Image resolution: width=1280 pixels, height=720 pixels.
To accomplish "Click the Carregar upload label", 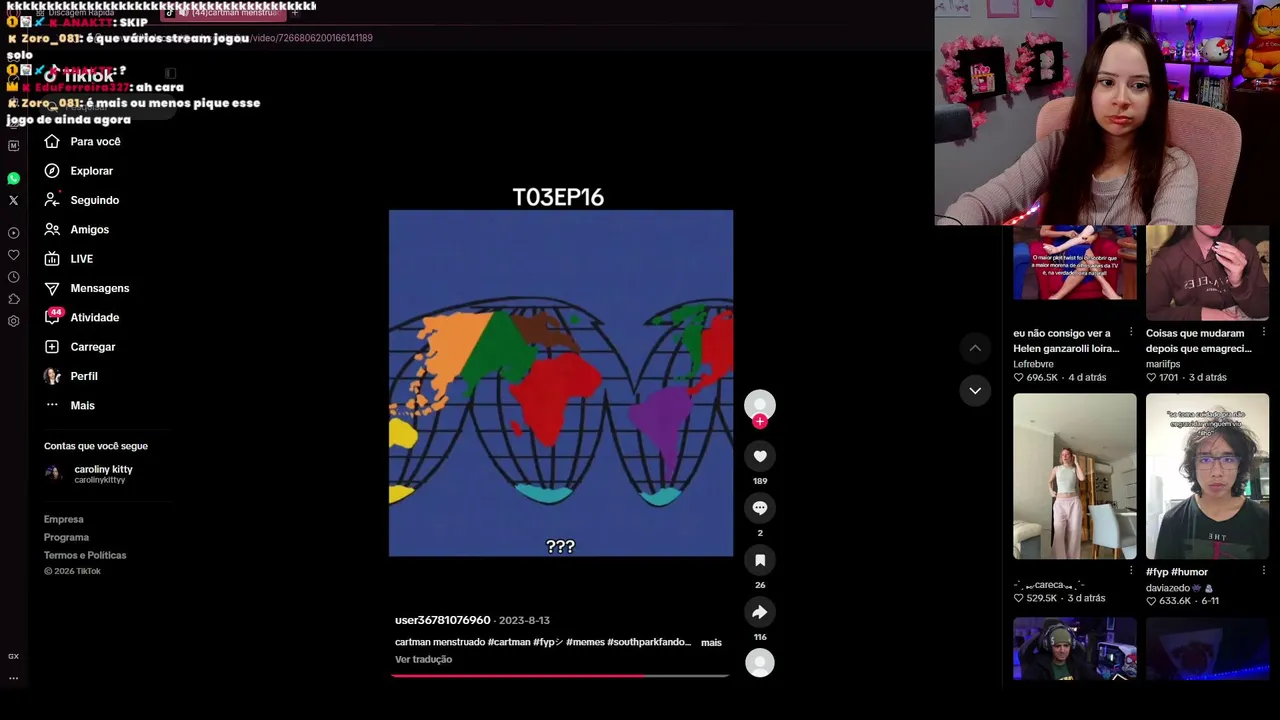I will point(92,347).
